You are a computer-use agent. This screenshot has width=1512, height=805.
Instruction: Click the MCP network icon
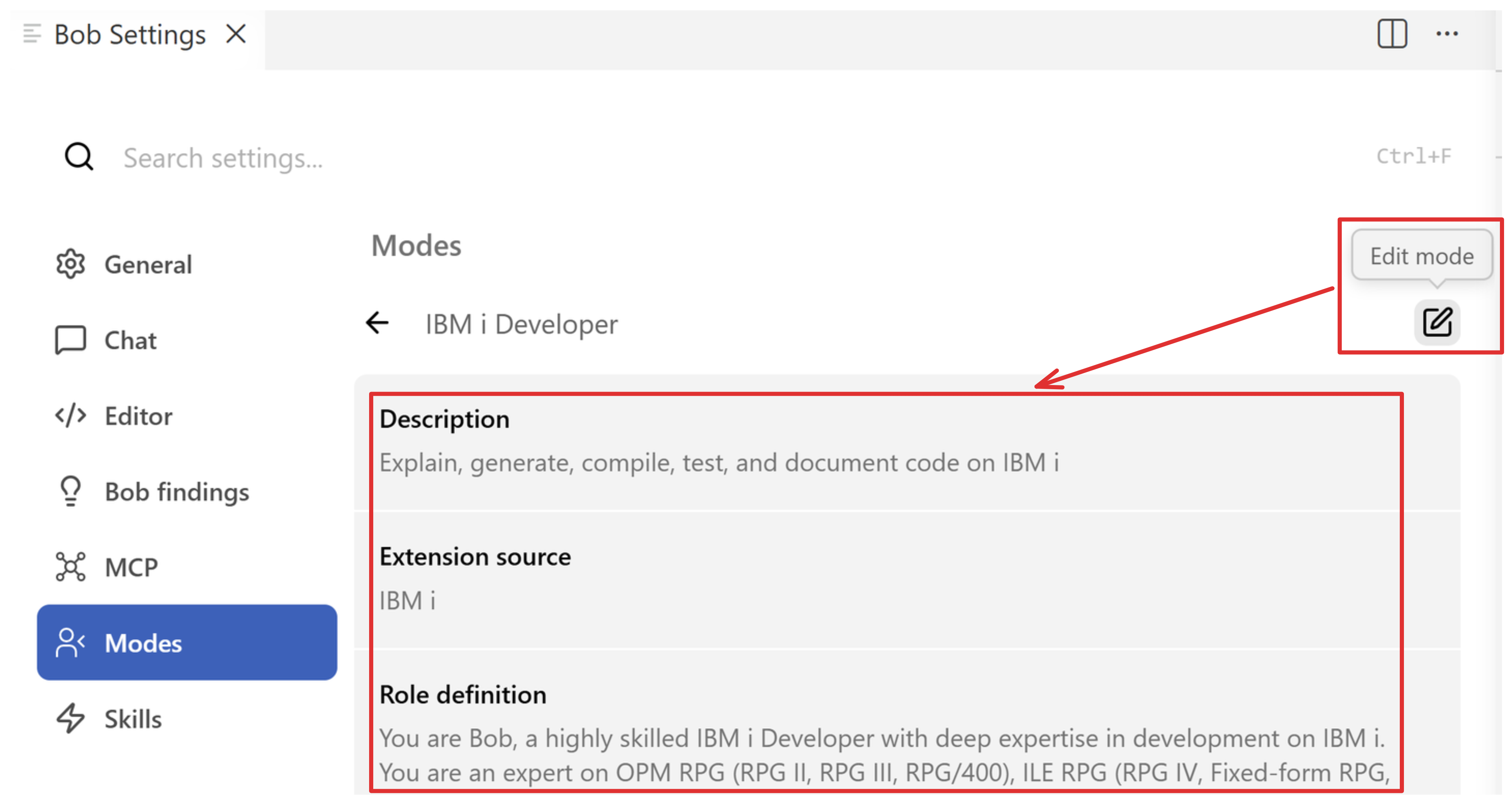70,567
